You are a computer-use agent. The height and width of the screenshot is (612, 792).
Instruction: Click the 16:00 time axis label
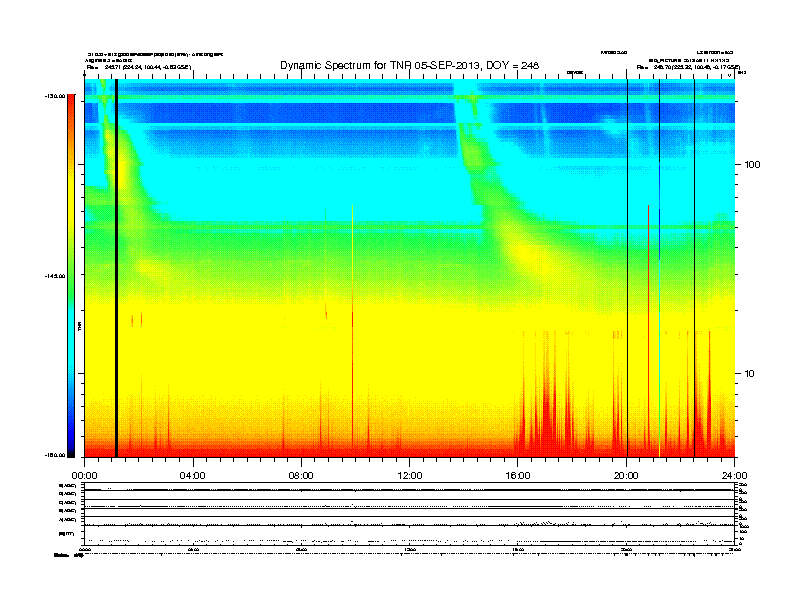coord(518,476)
